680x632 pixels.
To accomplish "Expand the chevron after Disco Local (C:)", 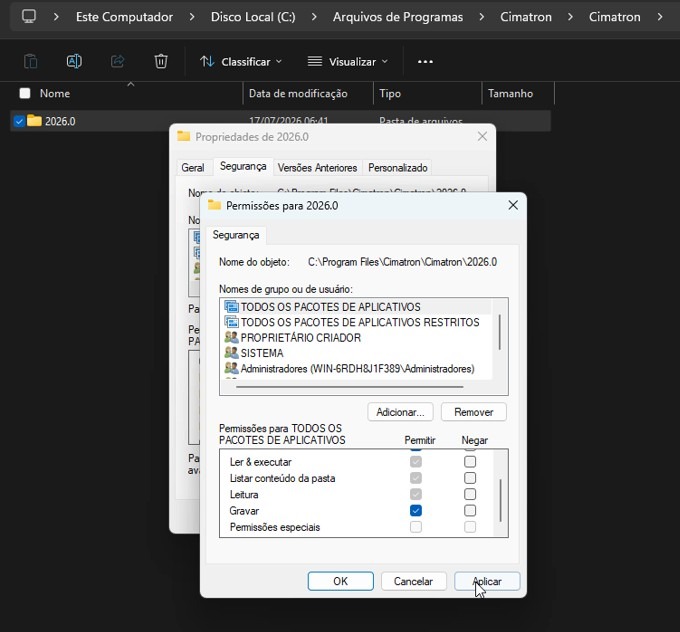I will coord(314,17).
